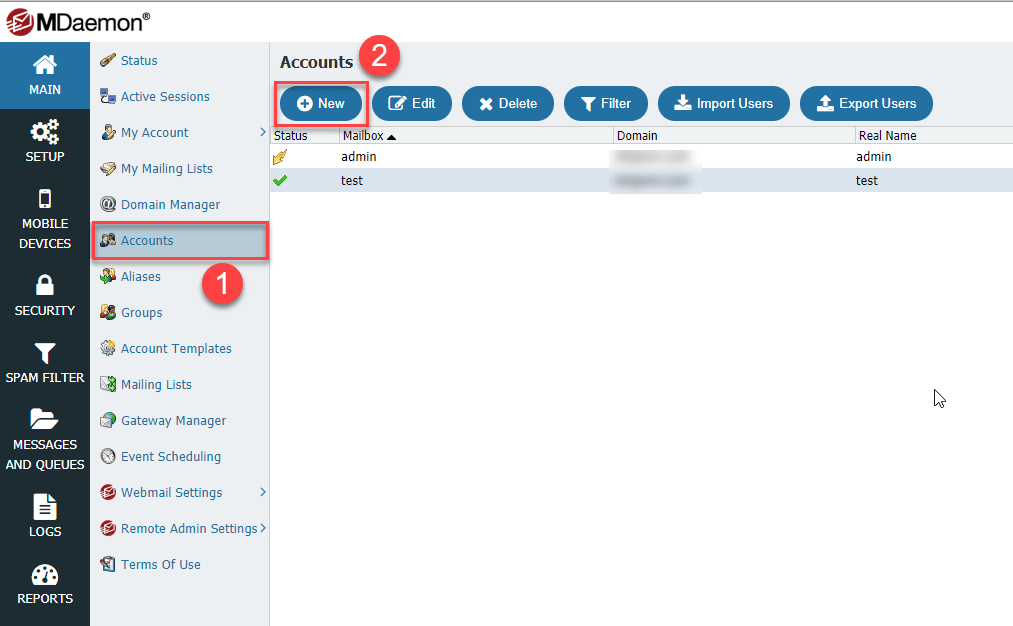Click the Edit button

click(412, 103)
